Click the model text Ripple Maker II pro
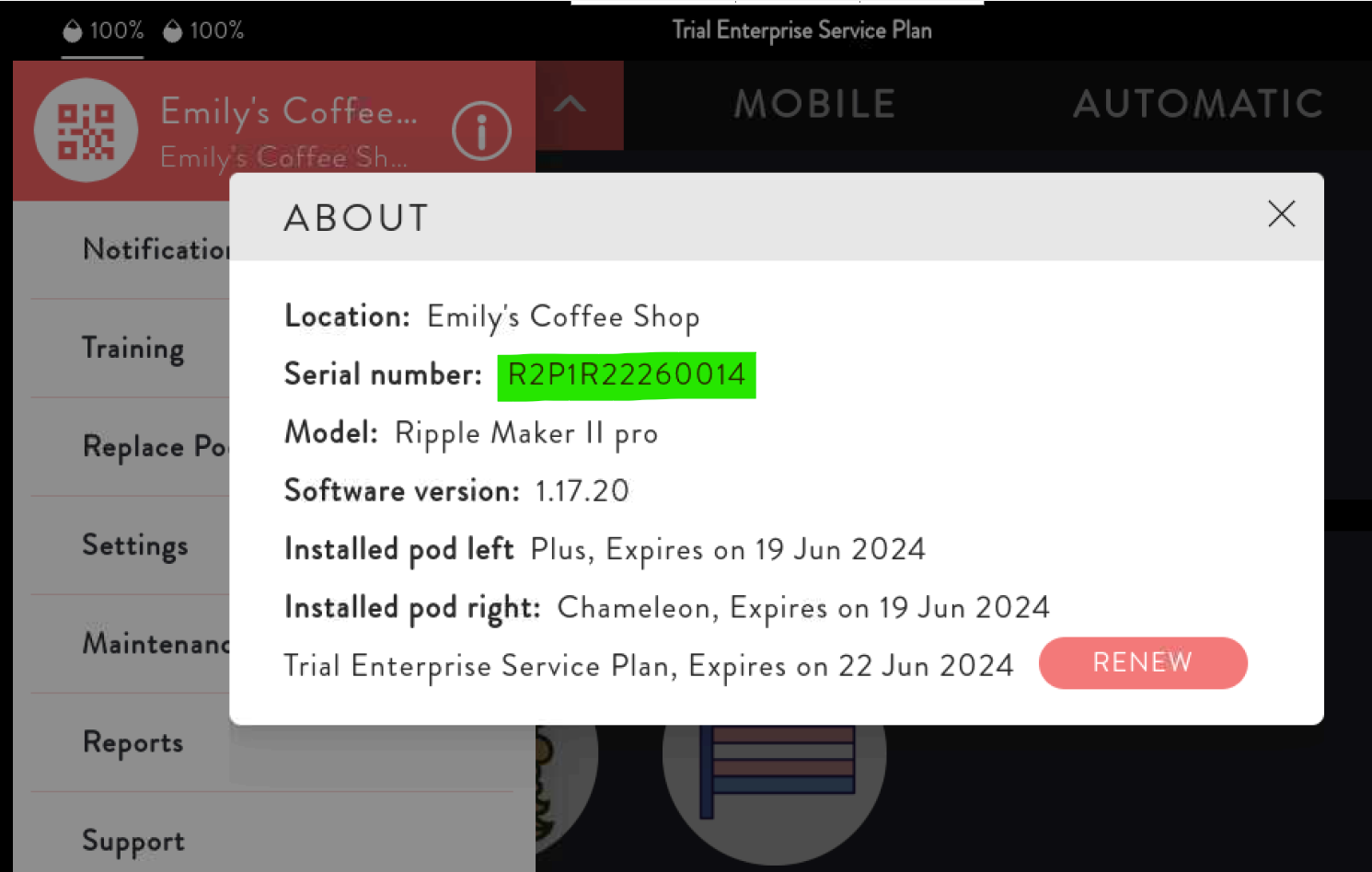The image size is (1372, 872). (x=526, y=433)
